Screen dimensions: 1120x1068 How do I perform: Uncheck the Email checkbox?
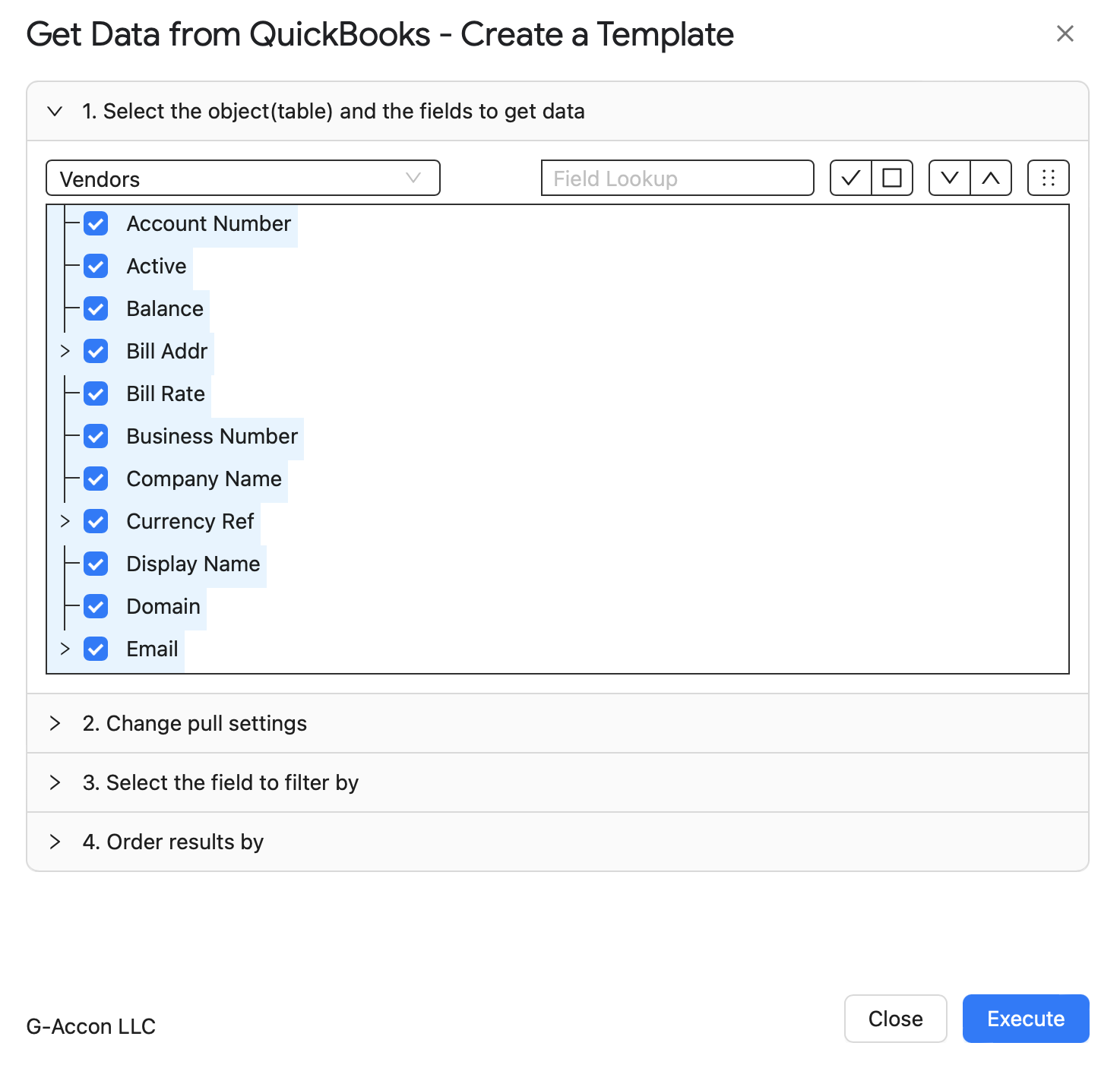pyautogui.click(x=96, y=649)
